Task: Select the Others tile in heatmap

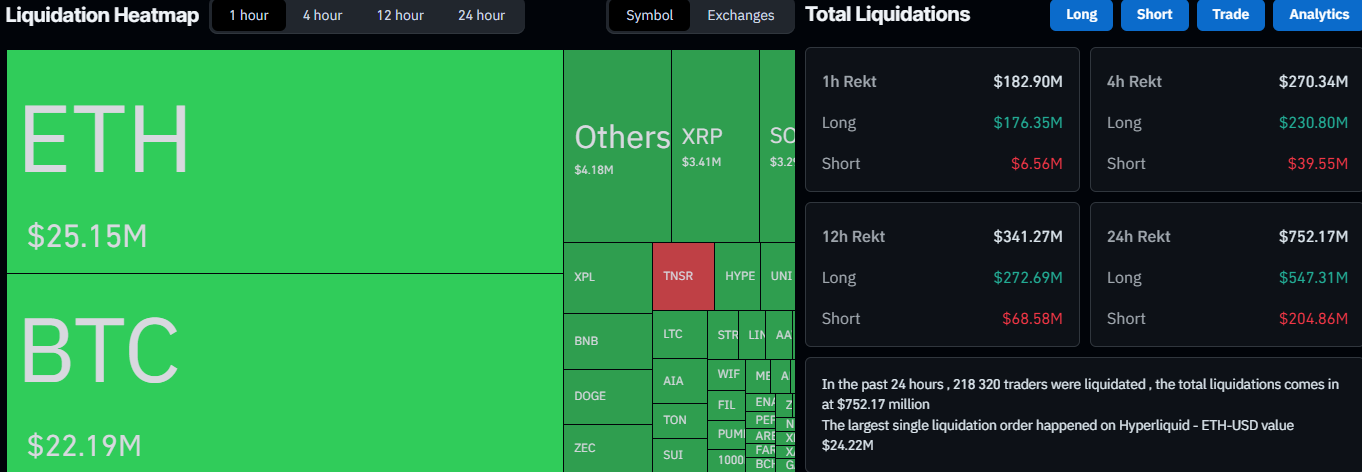Action: point(617,146)
